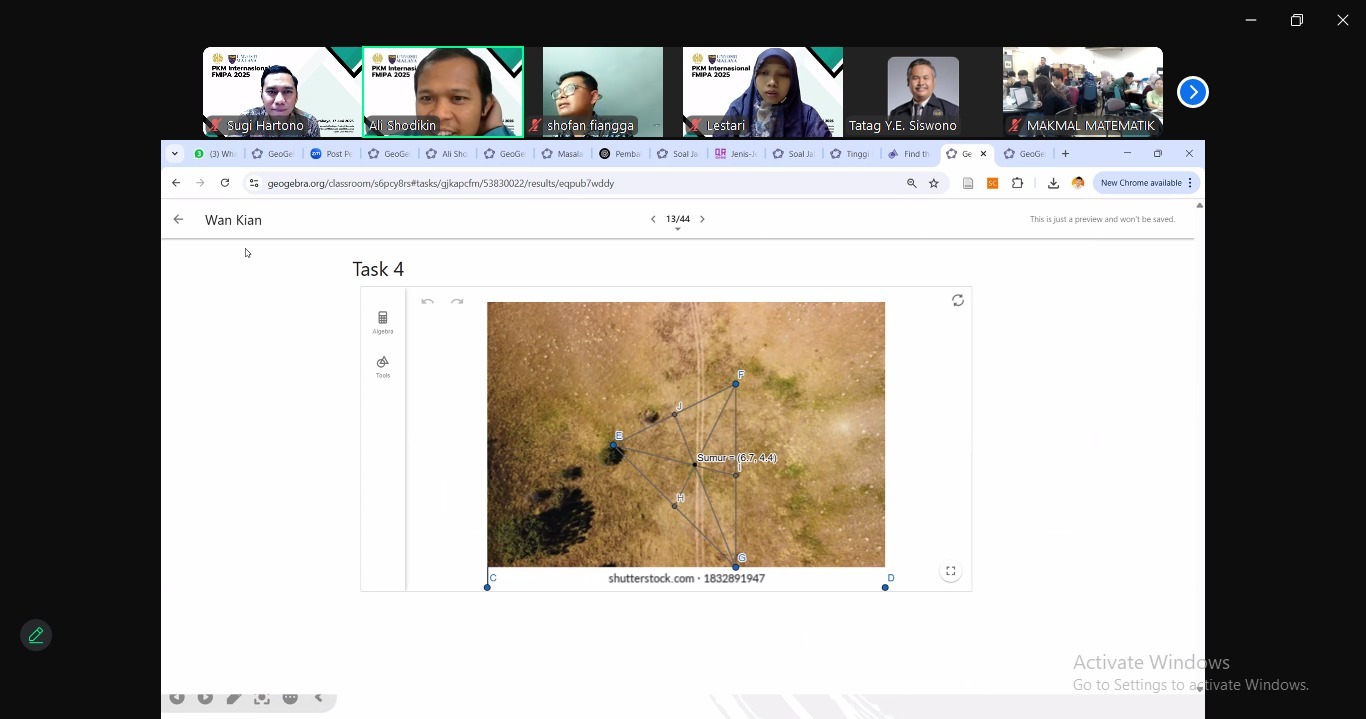Go to the next student's result
Viewport: 1366px width, 719px height.
click(702, 219)
